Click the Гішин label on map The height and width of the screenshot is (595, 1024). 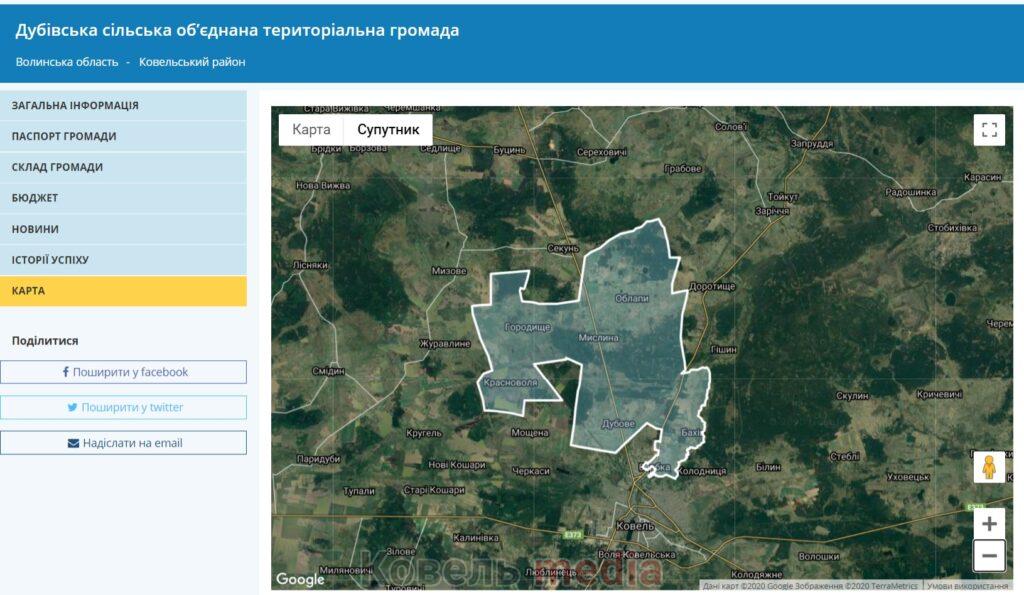click(723, 349)
